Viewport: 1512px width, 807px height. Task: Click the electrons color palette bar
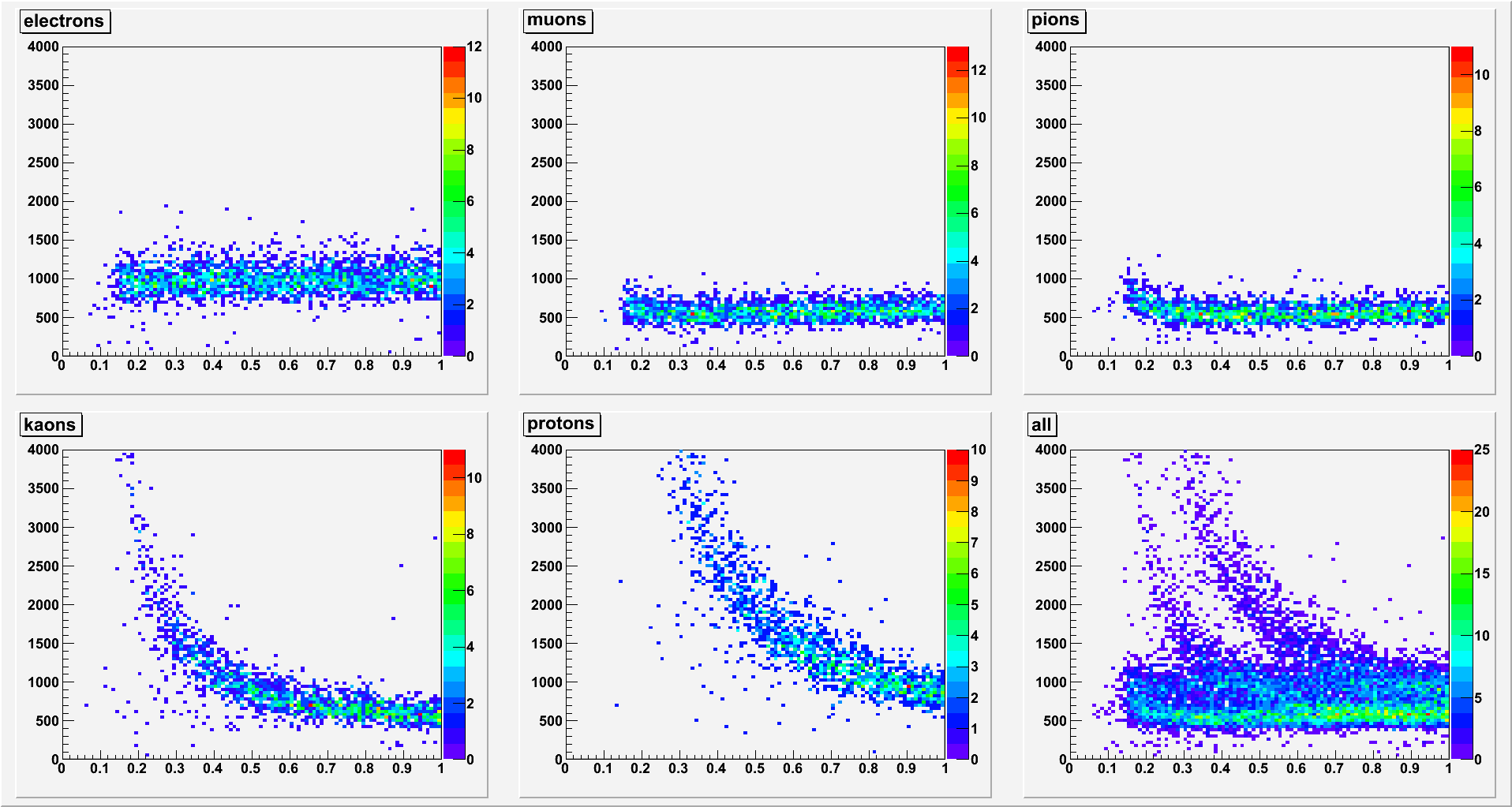(454, 201)
